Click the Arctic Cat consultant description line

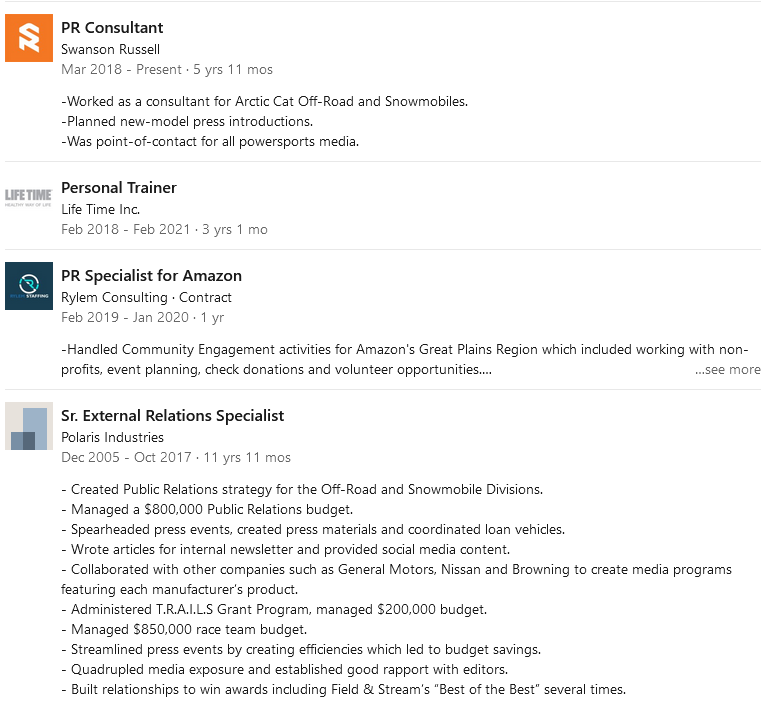(x=265, y=101)
